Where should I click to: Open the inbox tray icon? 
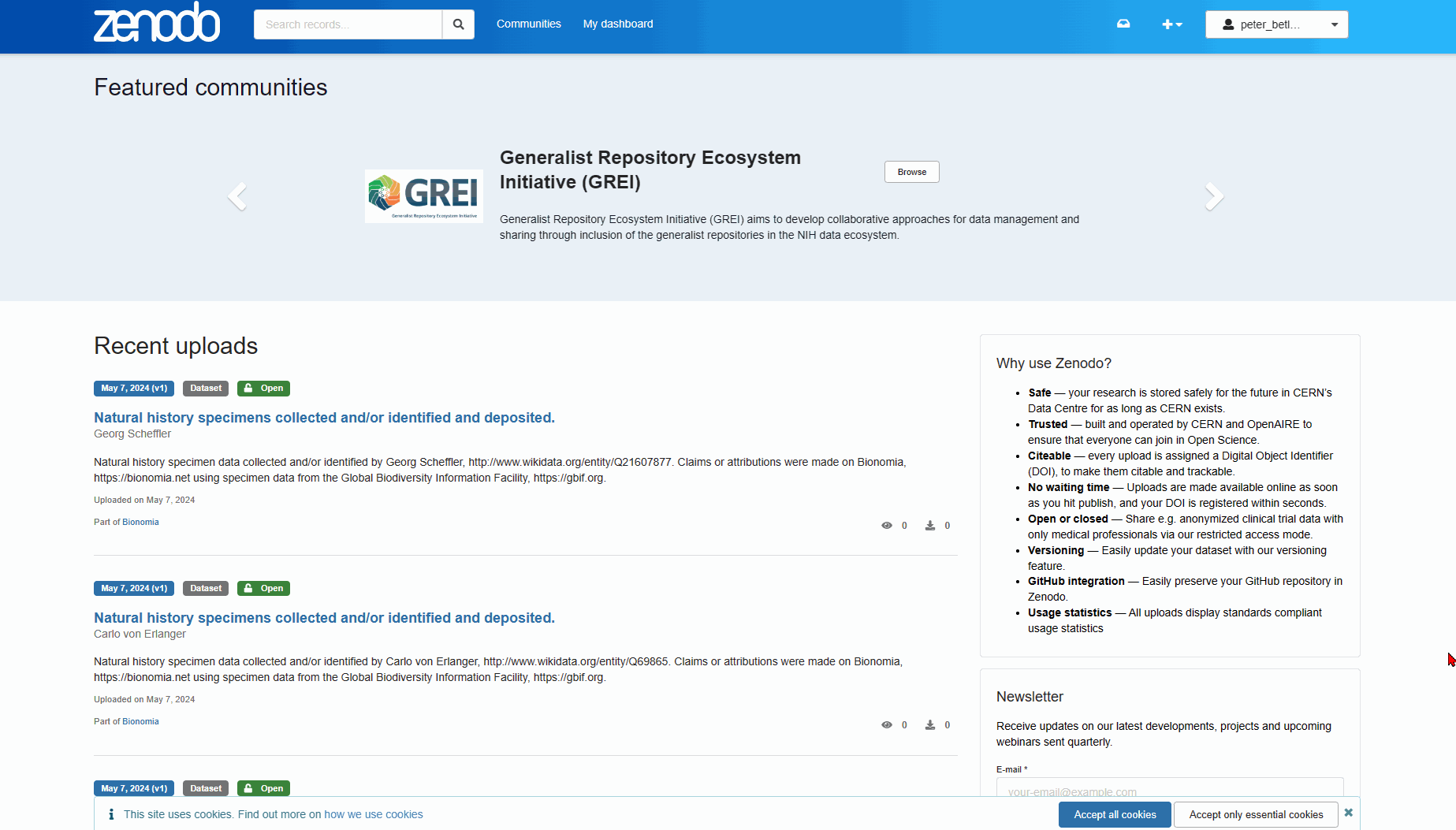click(x=1123, y=24)
